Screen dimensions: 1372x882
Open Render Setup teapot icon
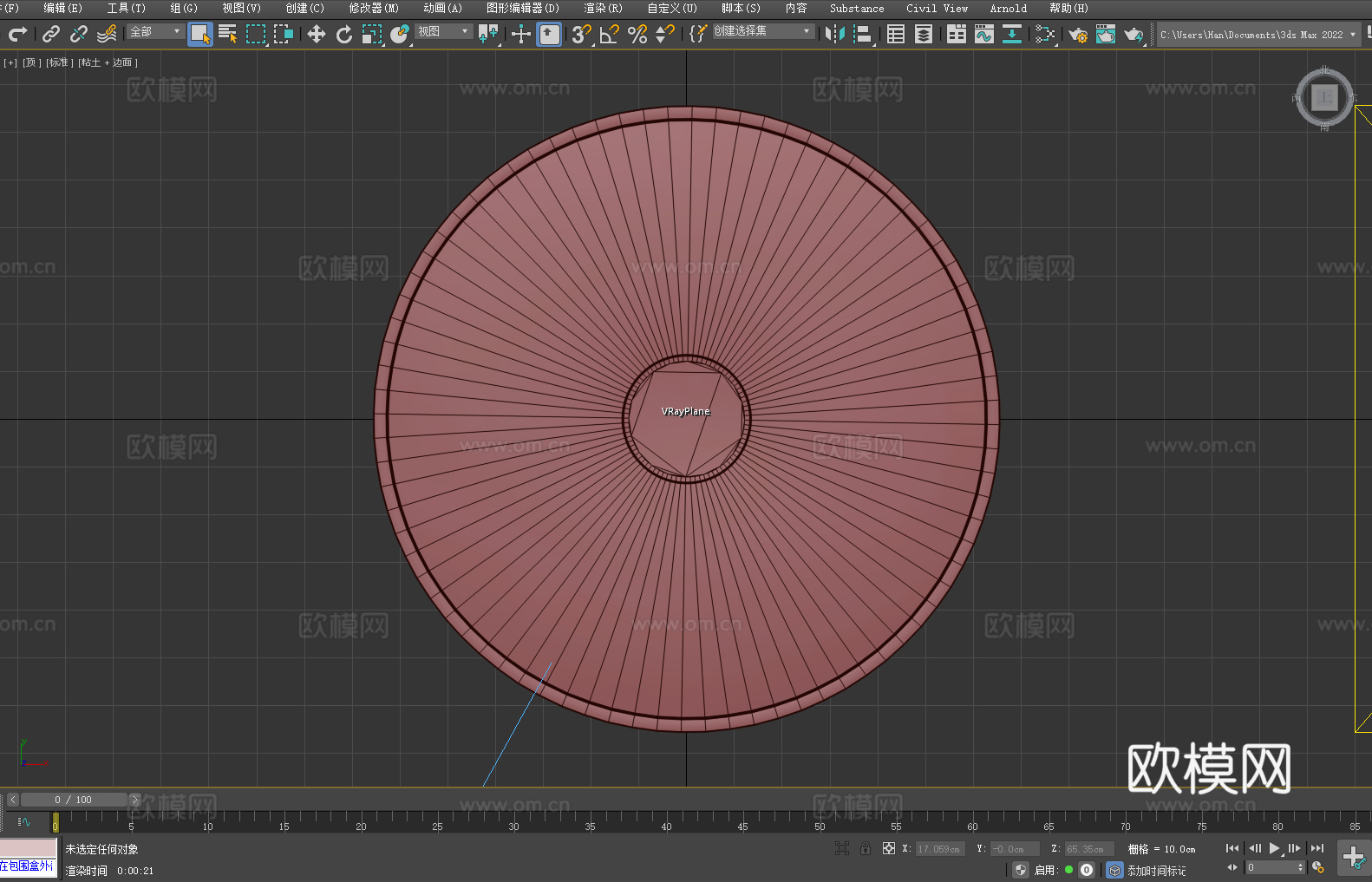pos(1078,34)
